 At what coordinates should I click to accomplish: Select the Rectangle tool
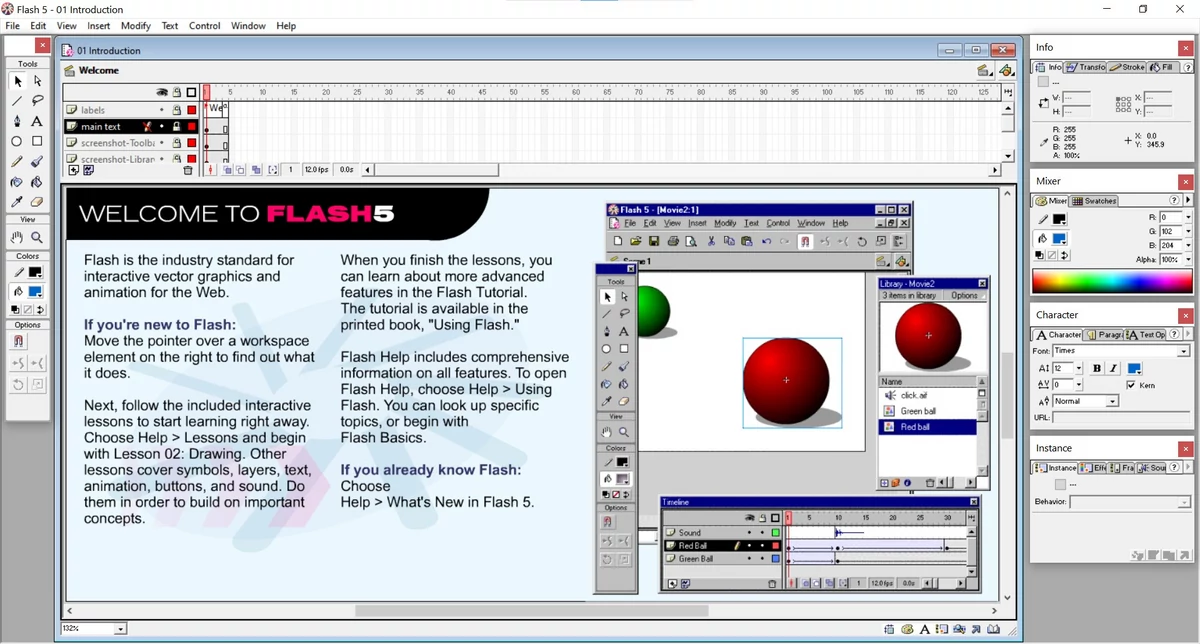[x=37, y=142]
